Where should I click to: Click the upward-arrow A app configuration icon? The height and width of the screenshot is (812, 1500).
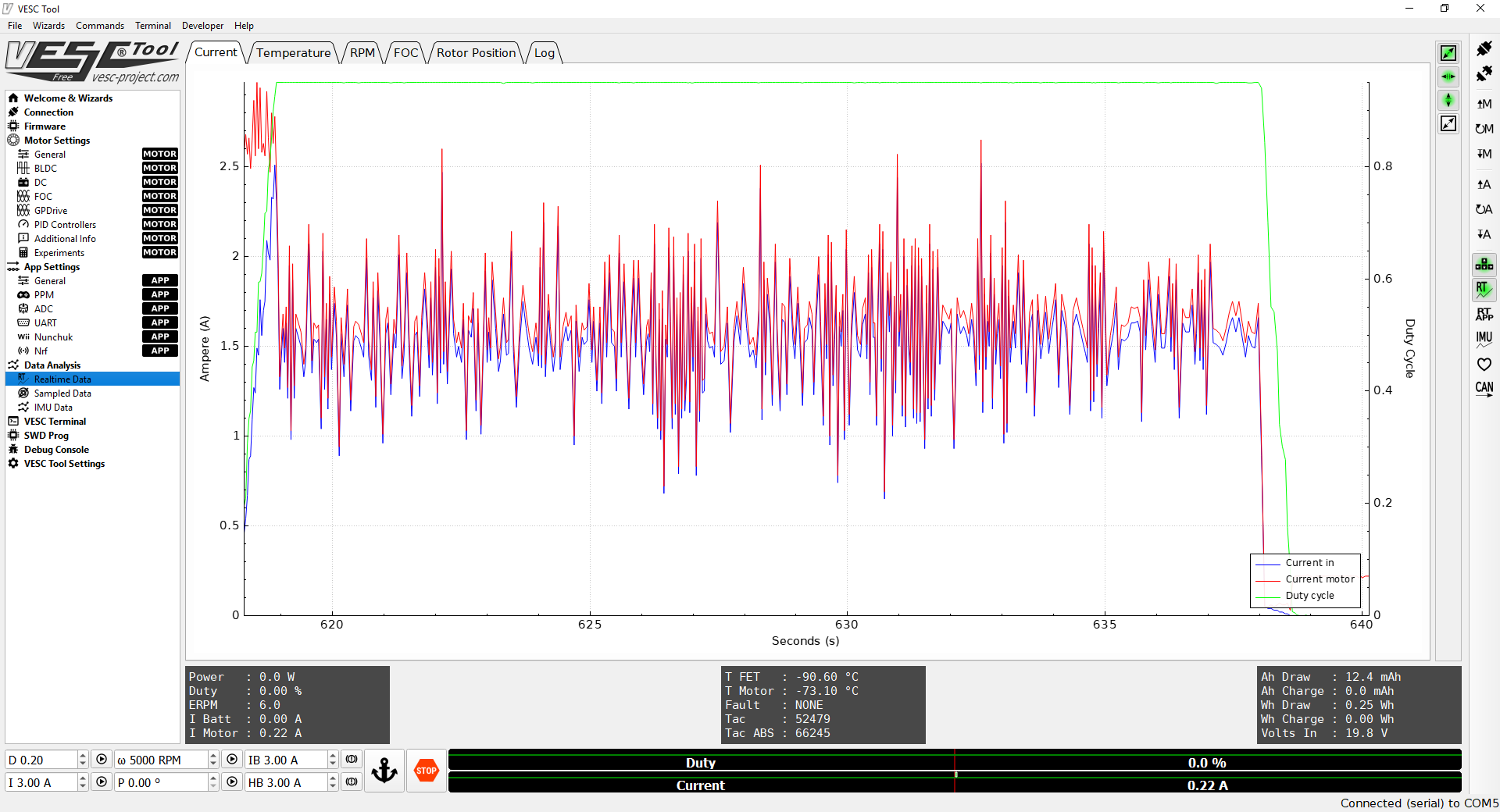[1484, 184]
